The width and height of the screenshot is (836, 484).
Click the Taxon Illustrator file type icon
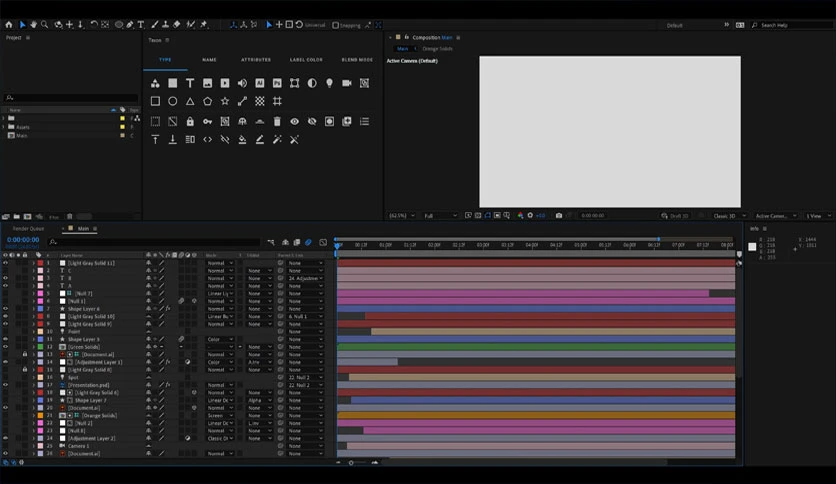click(260, 83)
